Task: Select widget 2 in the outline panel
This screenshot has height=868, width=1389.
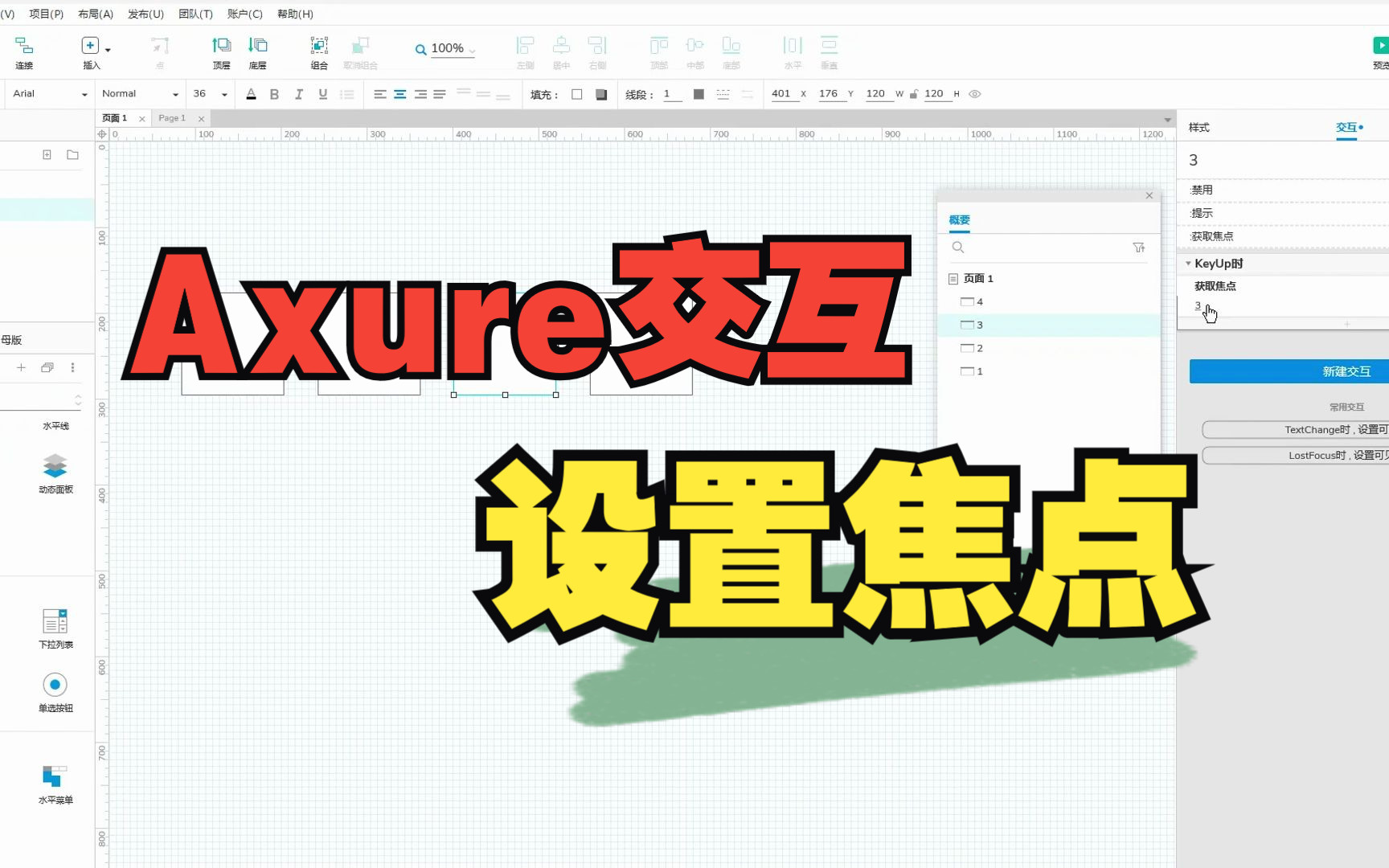Action: click(x=1049, y=348)
